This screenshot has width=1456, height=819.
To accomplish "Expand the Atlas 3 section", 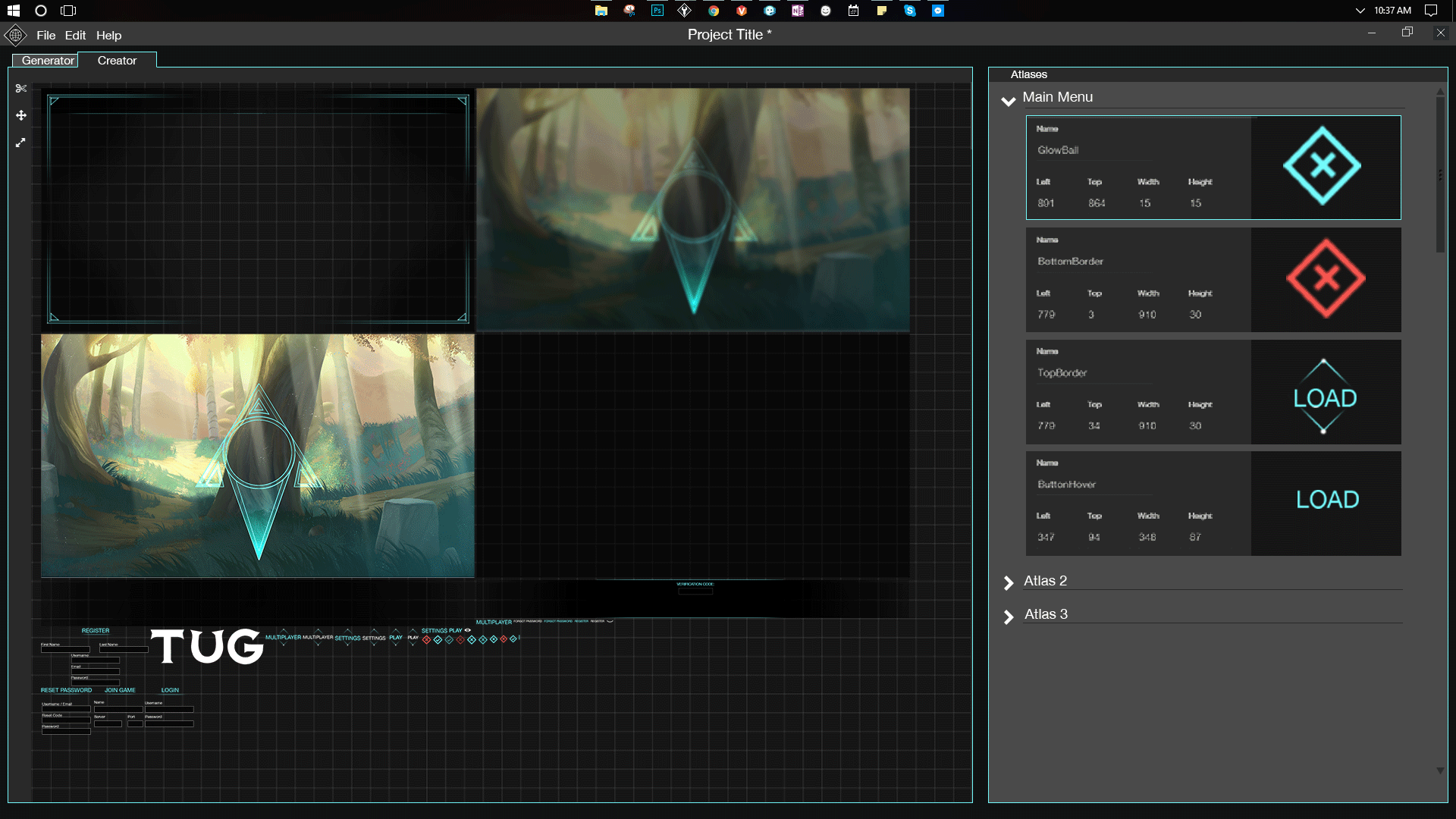I will click(1009, 617).
